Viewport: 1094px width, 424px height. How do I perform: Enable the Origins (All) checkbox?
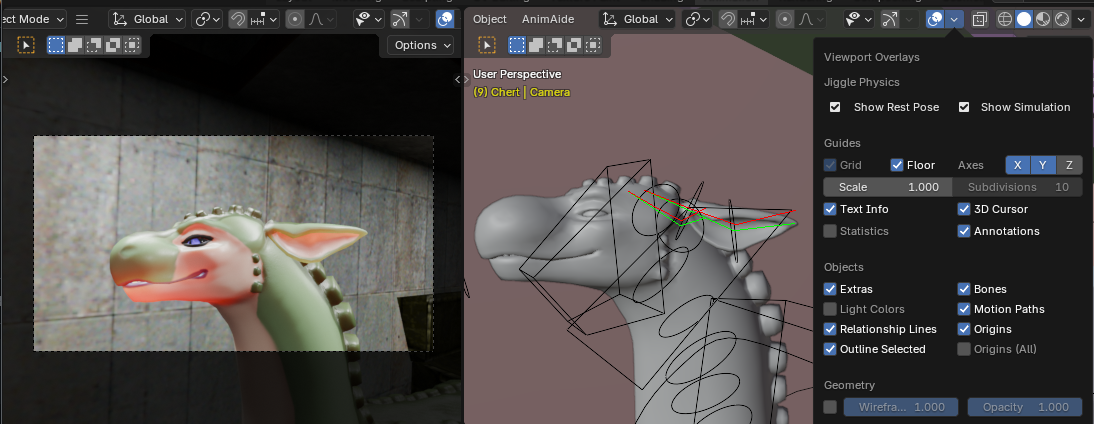point(964,349)
